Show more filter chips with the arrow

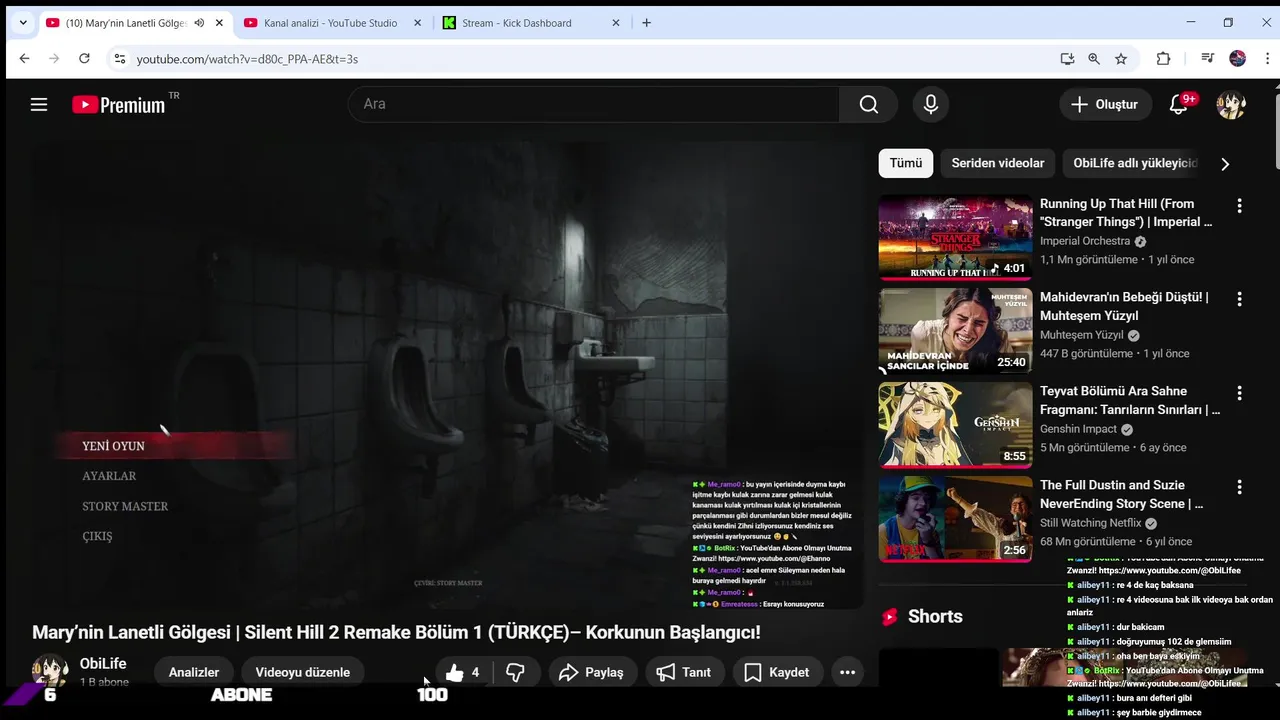[x=1225, y=164]
